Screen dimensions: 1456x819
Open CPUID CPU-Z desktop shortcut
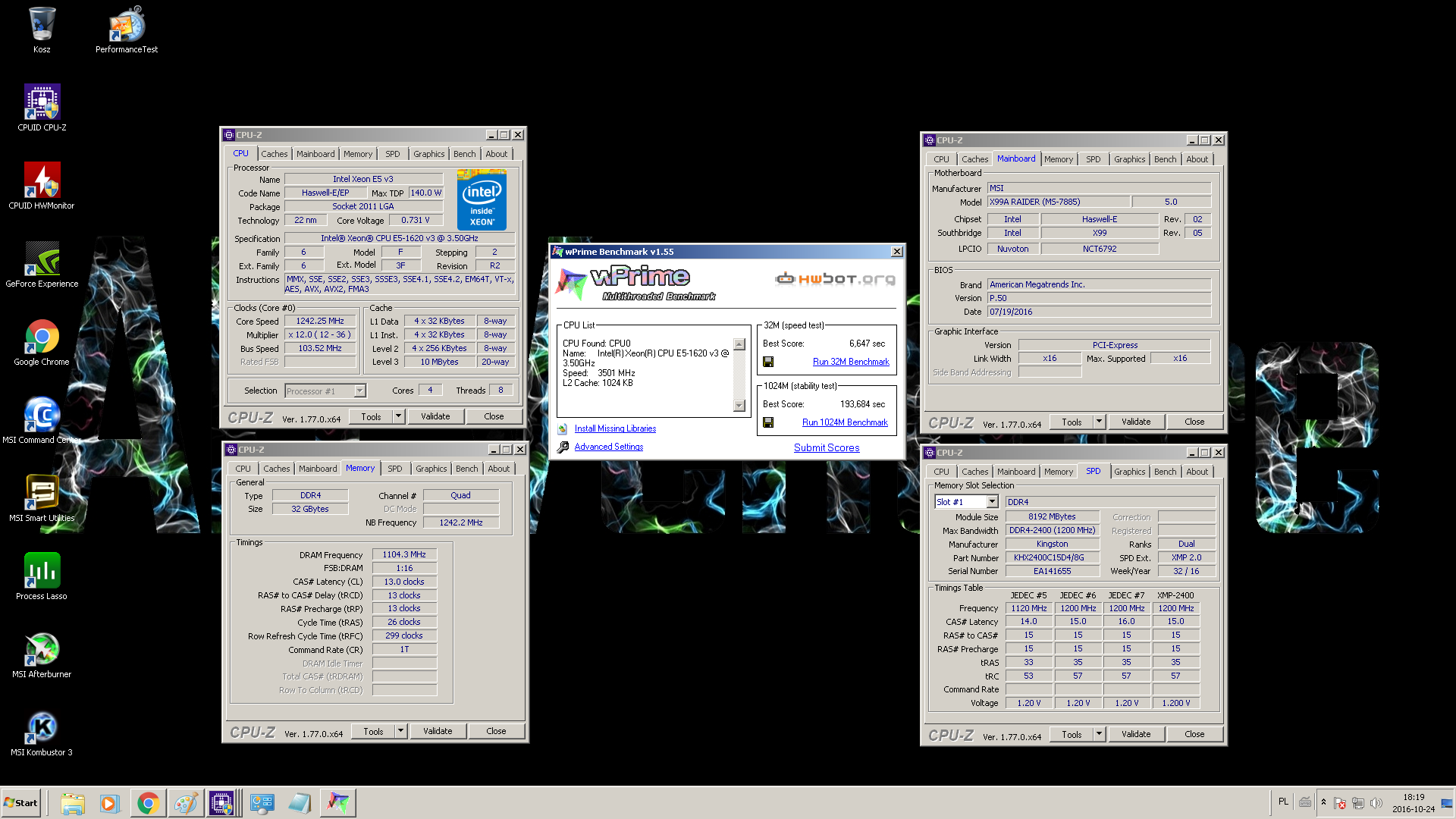pos(42,108)
